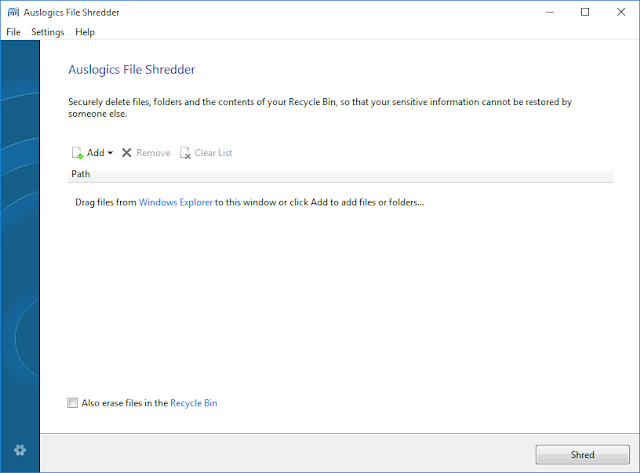The height and width of the screenshot is (473, 640).
Task: Open the File menu
Action: click(x=13, y=32)
